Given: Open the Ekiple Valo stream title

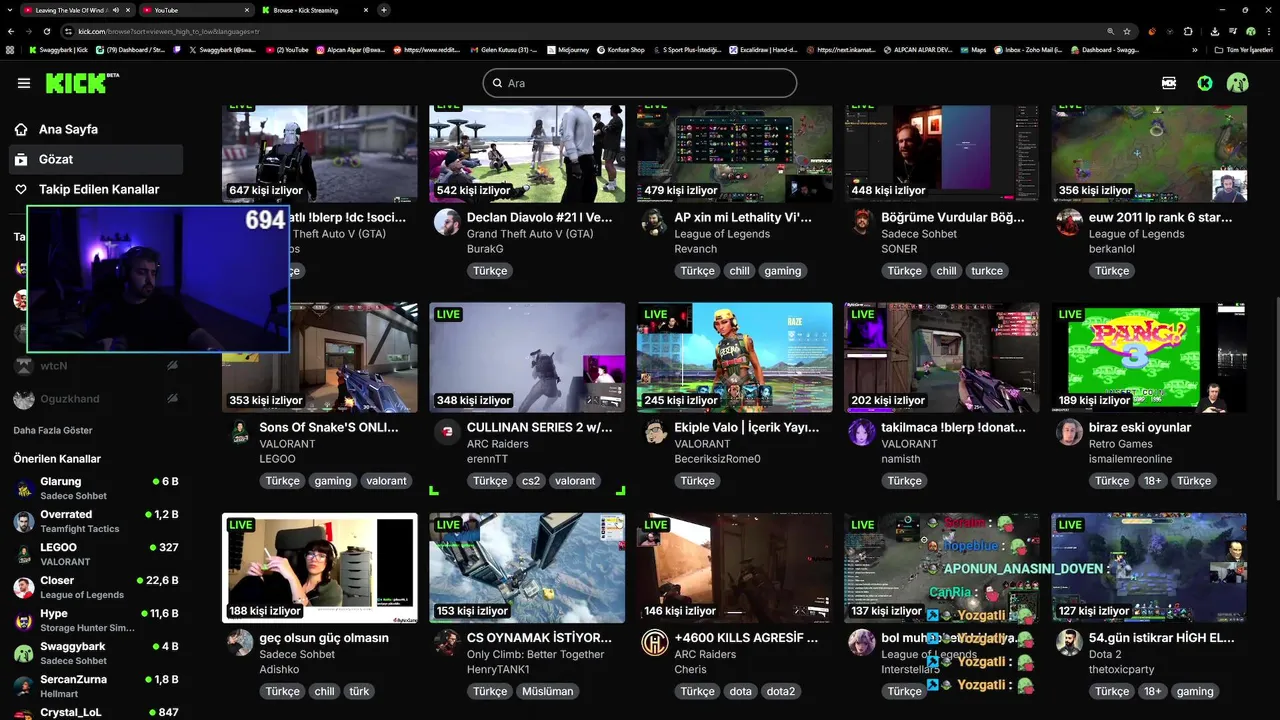Looking at the screenshot, I should coord(747,427).
